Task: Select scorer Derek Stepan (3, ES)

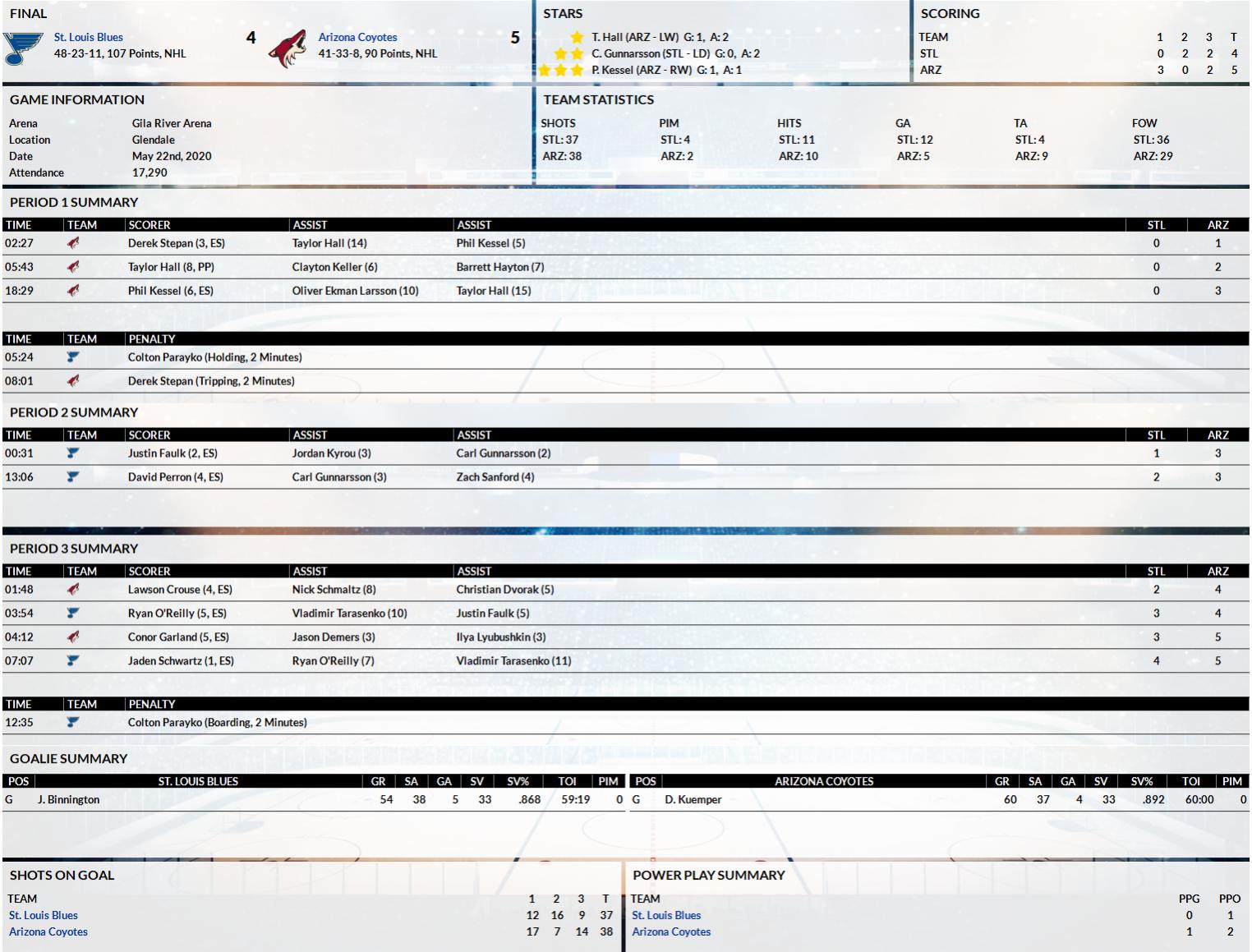Action: pyautogui.click(x=177, y=243)
